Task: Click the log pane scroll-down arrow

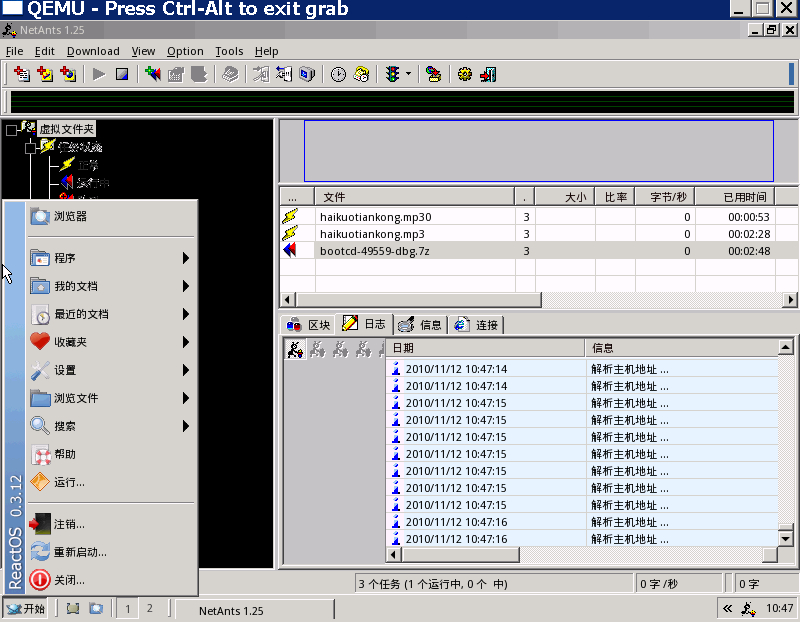Action: (x=785, y=538)
